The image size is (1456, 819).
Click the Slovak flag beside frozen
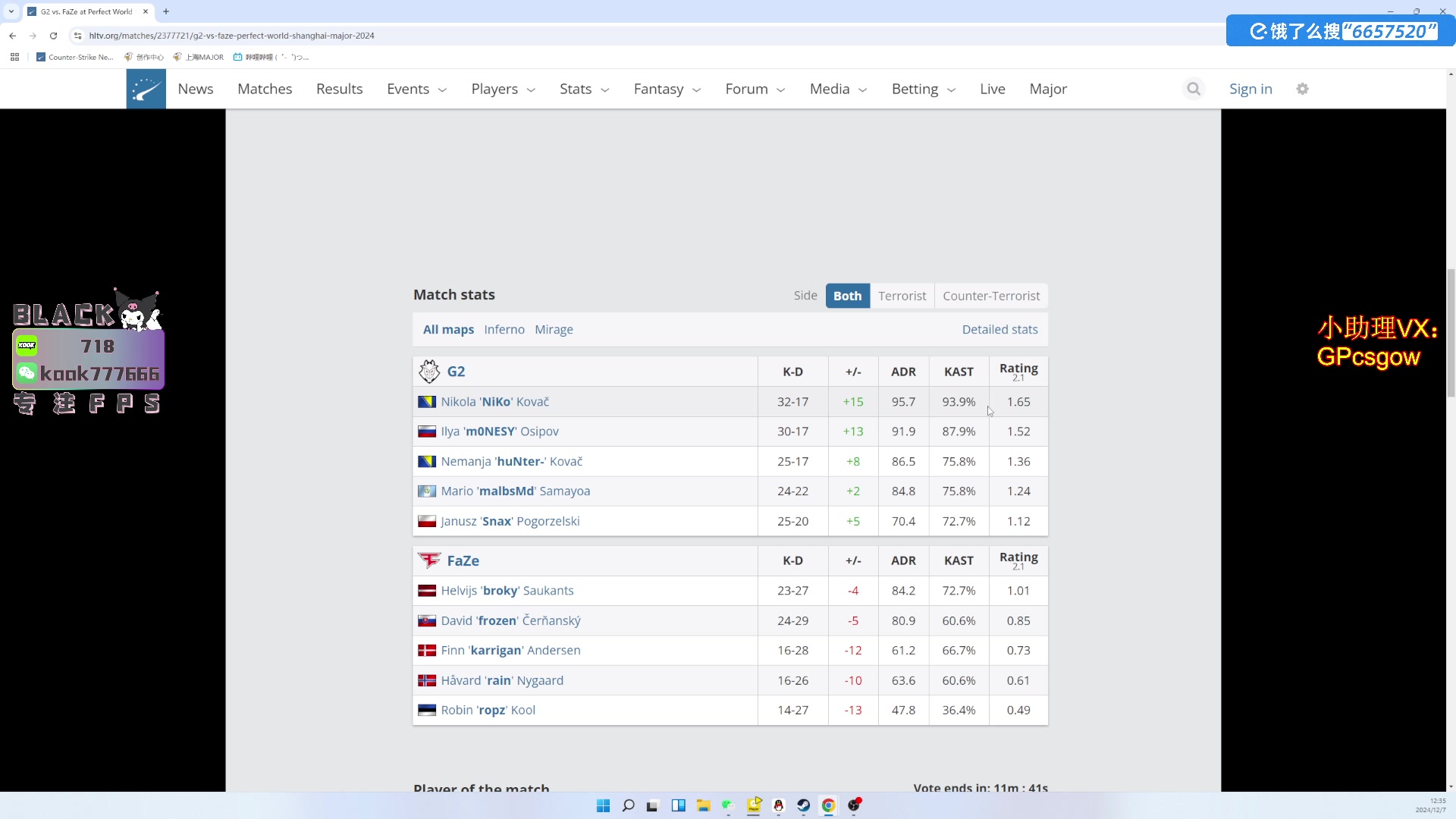pos(427,620)
